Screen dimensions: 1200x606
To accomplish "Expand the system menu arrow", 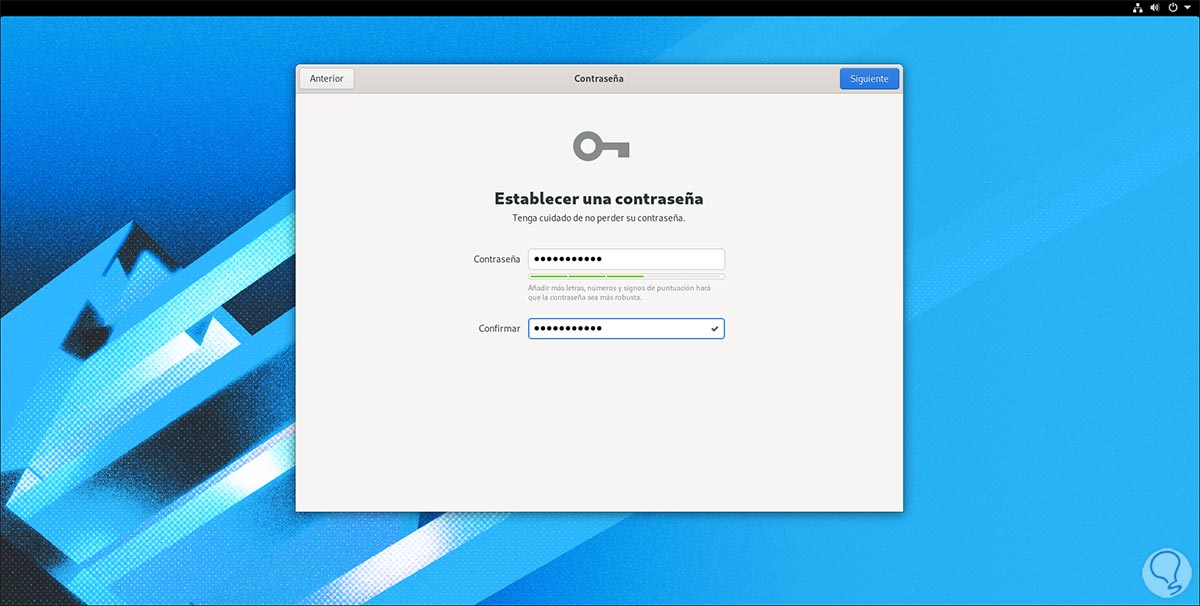I will click(x=1187, y=7).
